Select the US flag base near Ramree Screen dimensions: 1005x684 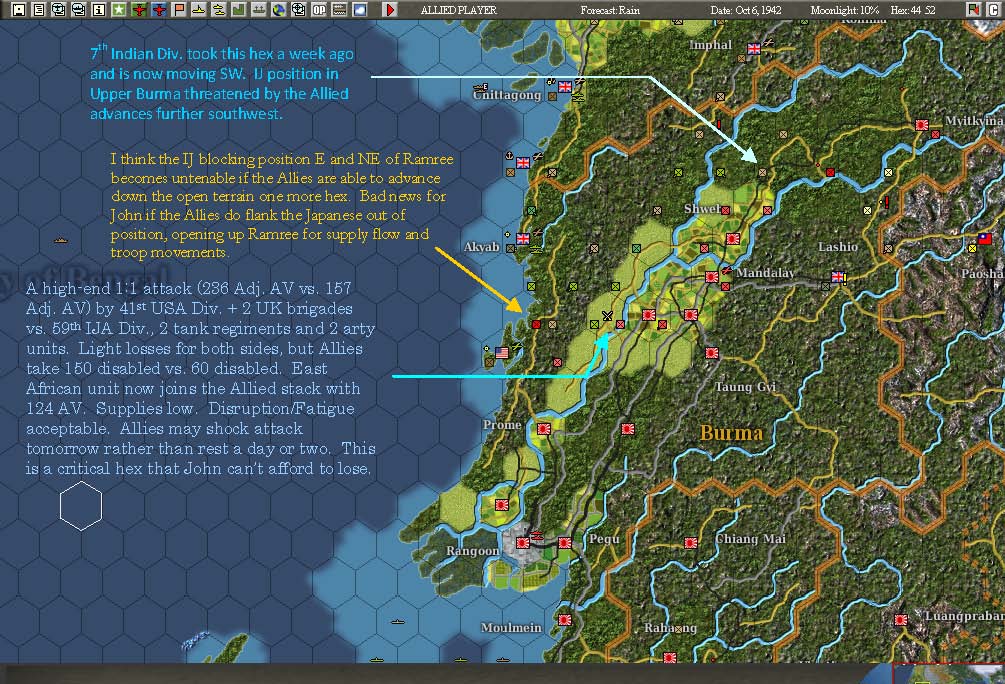point(502,353)
